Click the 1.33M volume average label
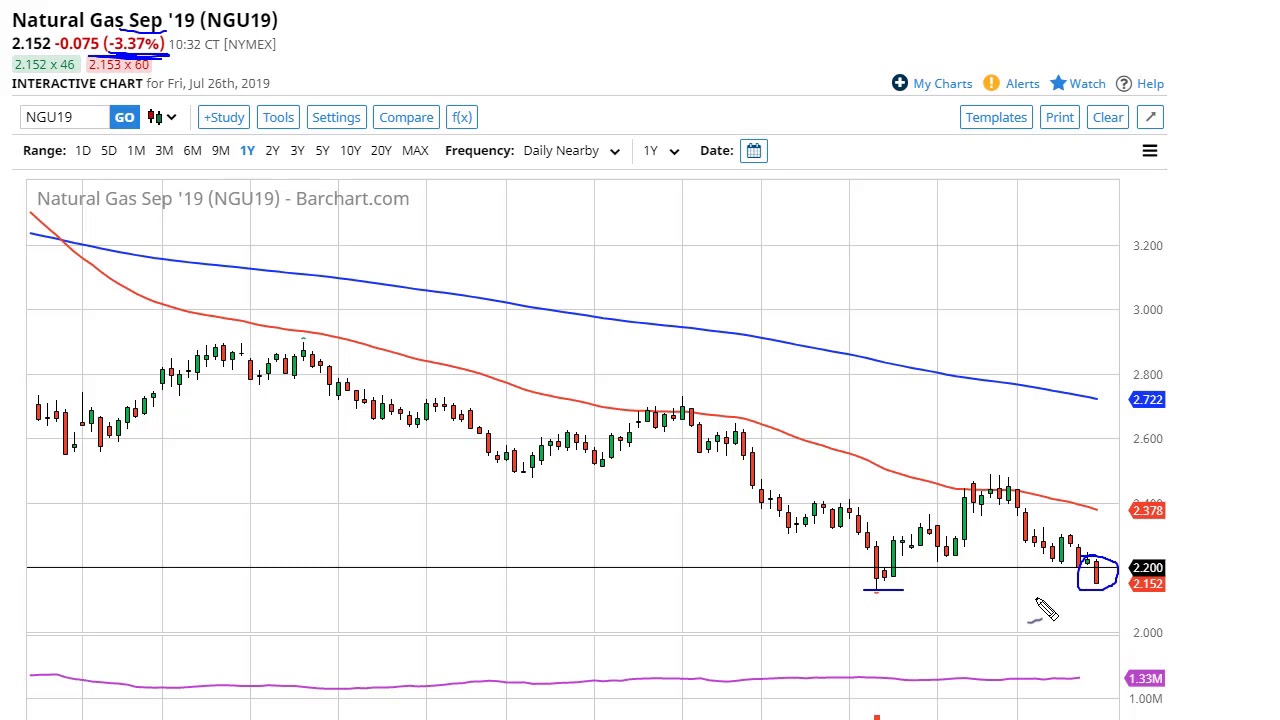Viewport: 1280px width, 720px height. tap(1147, 679)
